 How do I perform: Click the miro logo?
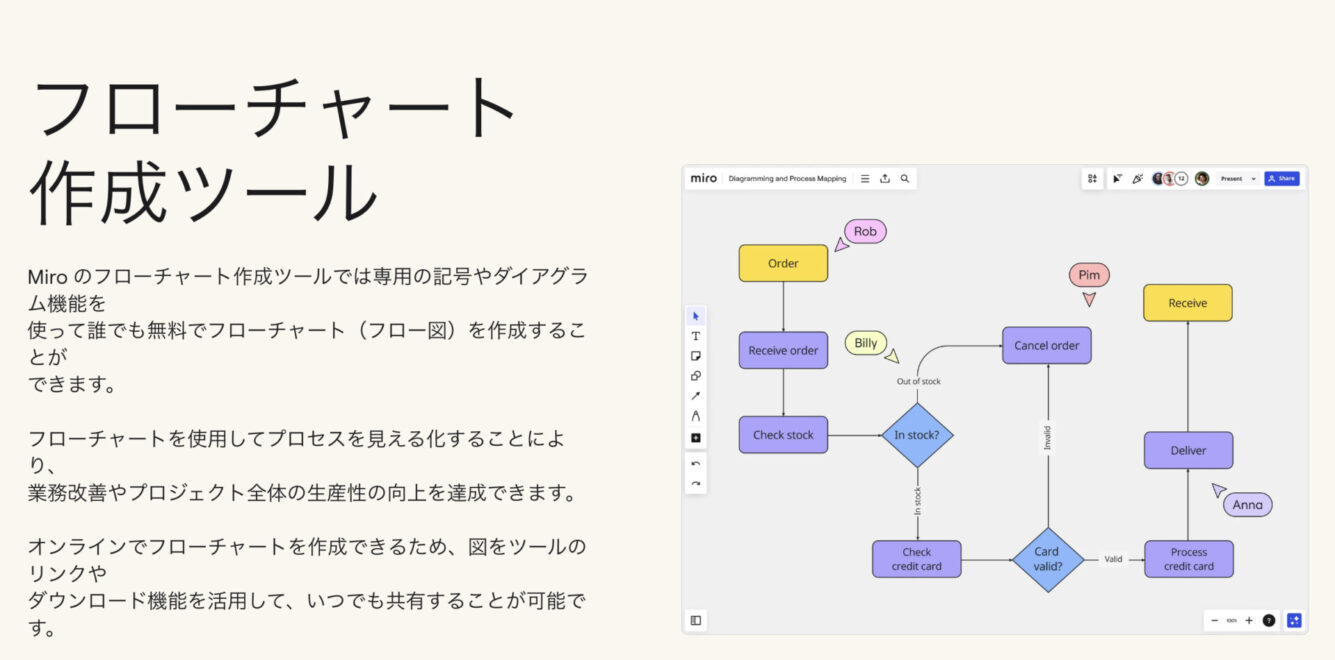704,179
